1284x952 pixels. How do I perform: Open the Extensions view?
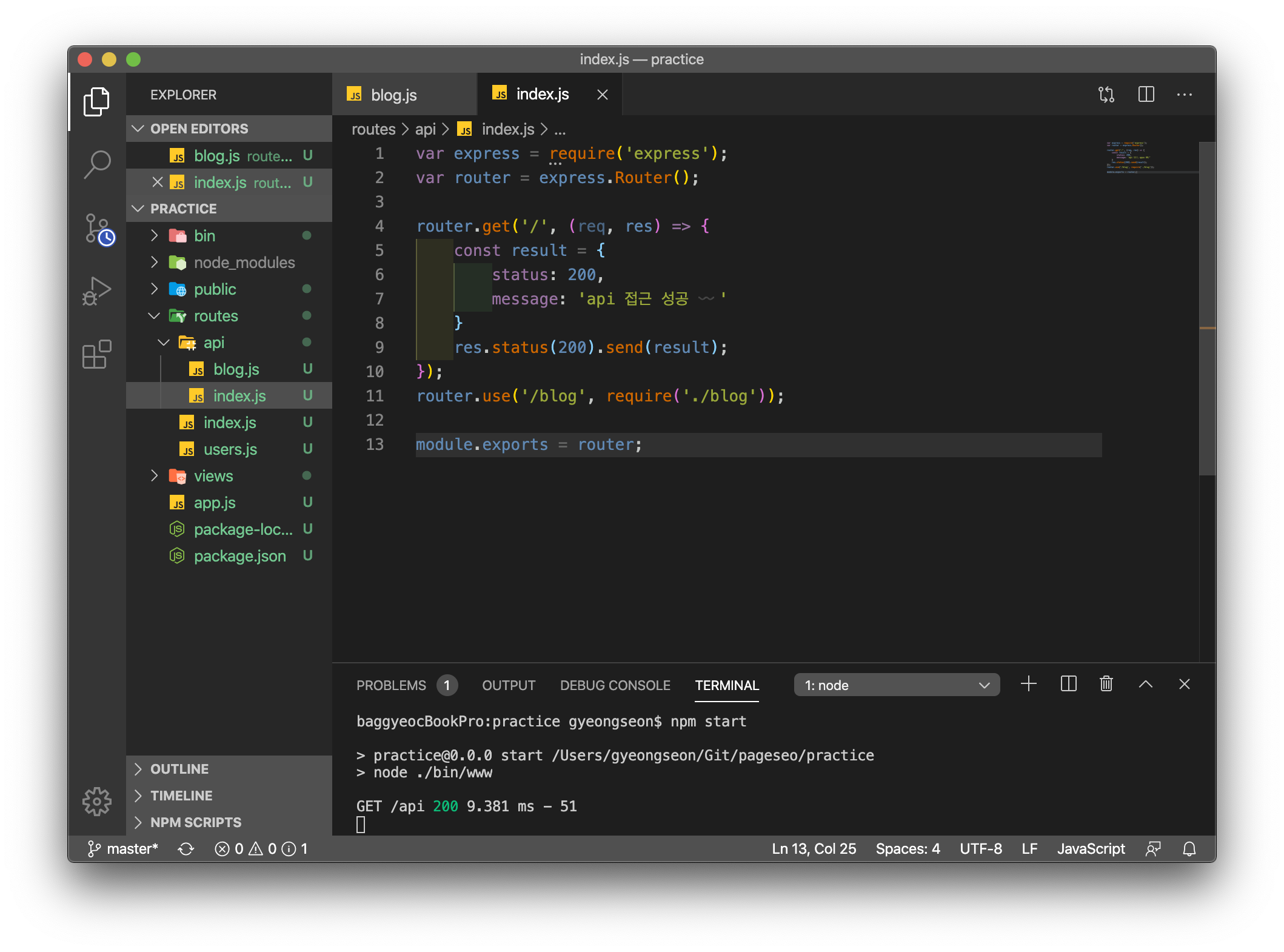(x=97, y=354)
